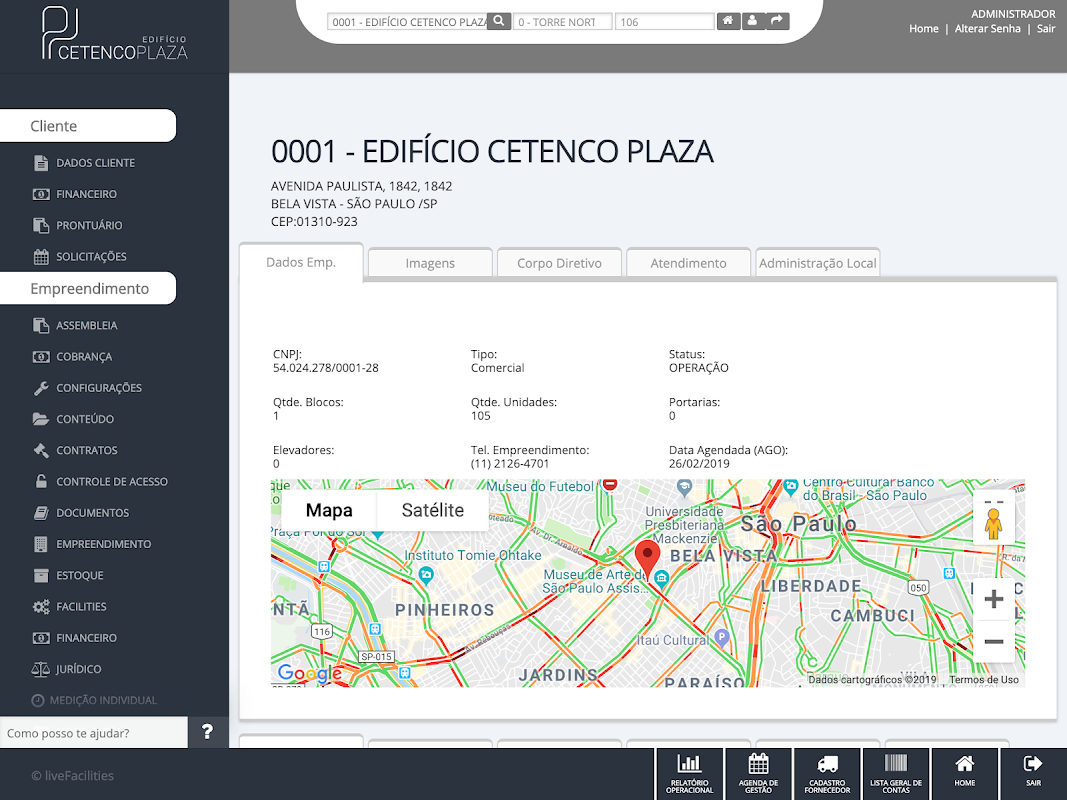Open Dados Cliente document icon

(x=41, y=163)
